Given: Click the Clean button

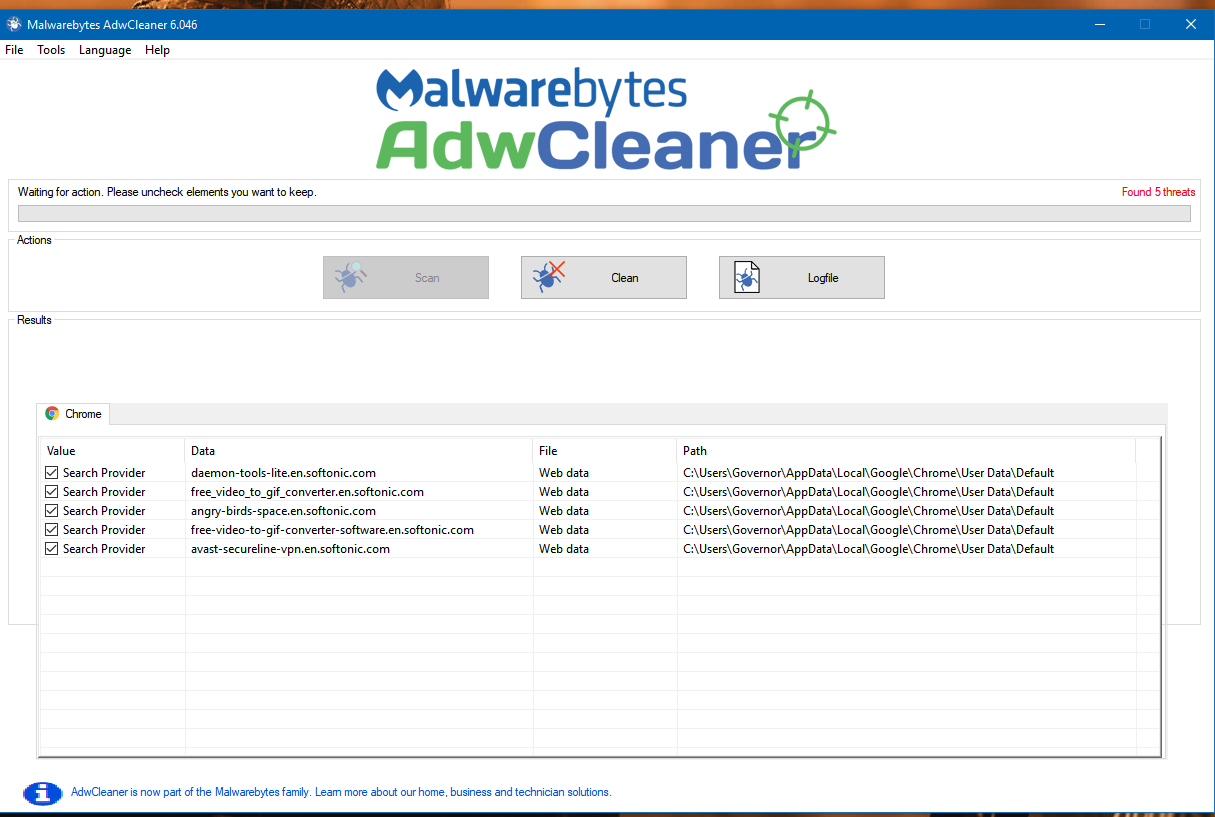Looking at the screenshot, I should point(604,278).
